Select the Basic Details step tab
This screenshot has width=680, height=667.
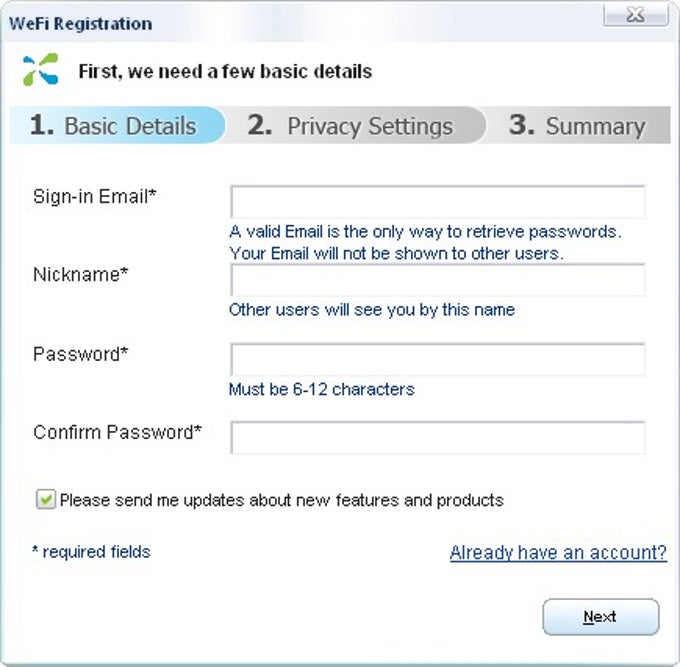[117, 125]
